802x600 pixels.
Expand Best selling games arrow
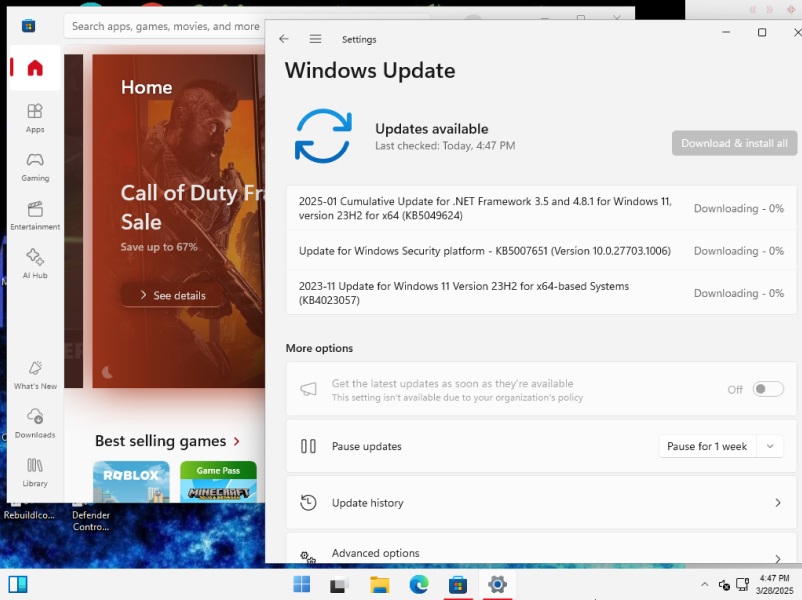(236, 441)
